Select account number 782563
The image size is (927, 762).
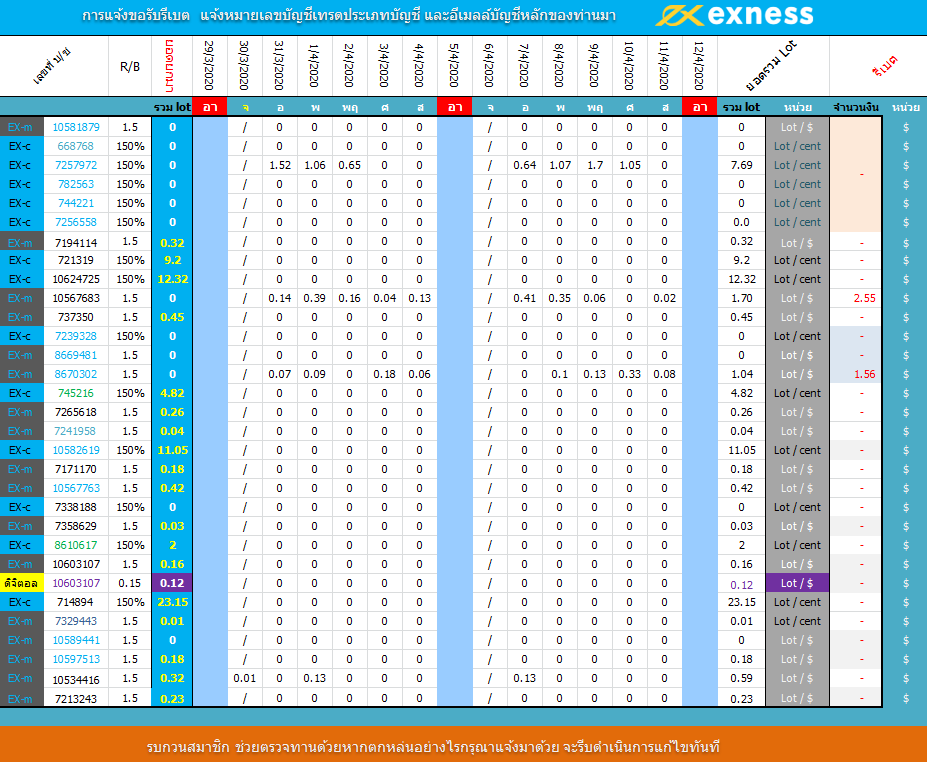pos(76,184)
